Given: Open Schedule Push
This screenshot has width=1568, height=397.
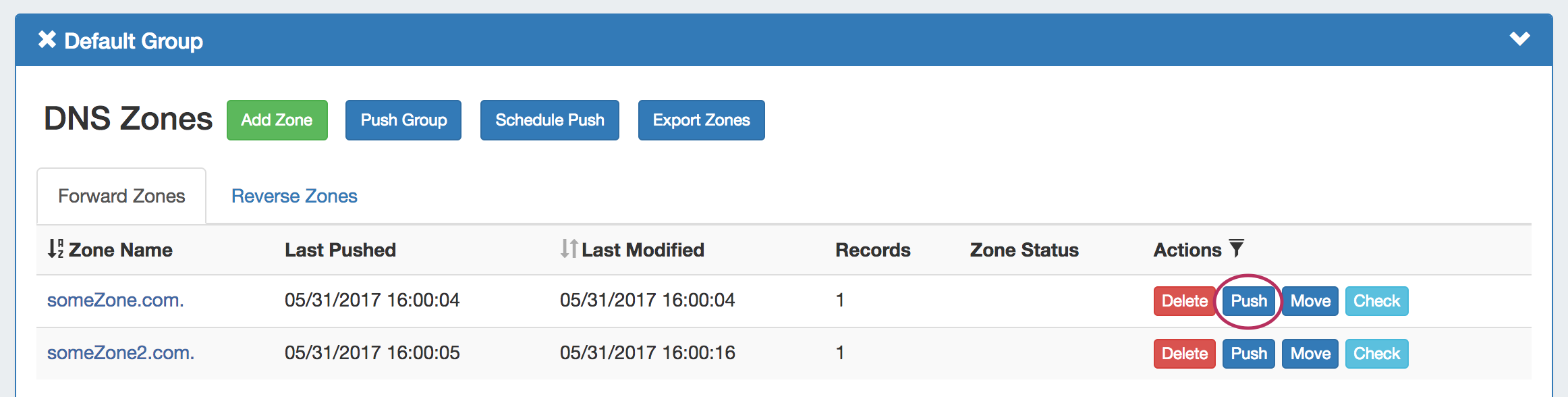Looking at the screenshot, I should (549, 120).
